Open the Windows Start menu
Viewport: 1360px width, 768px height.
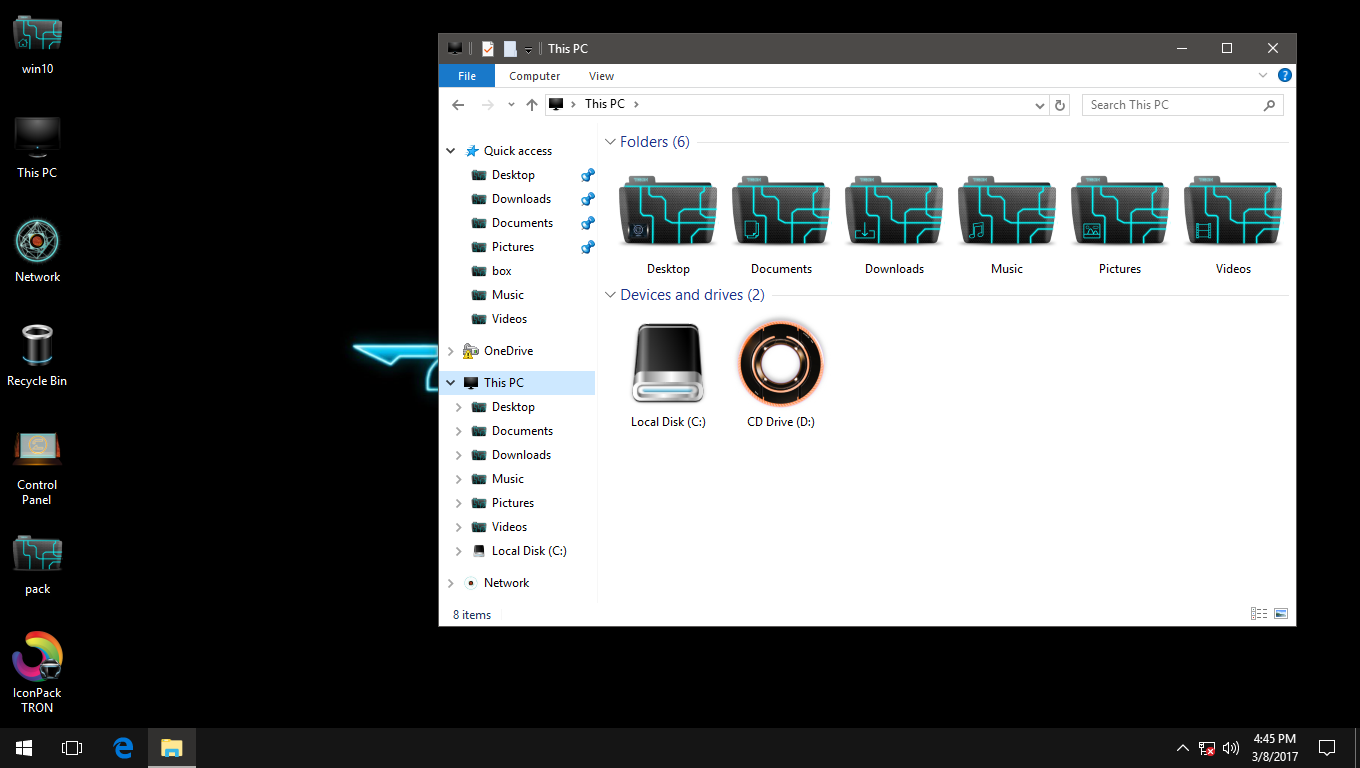coord(24,748)
